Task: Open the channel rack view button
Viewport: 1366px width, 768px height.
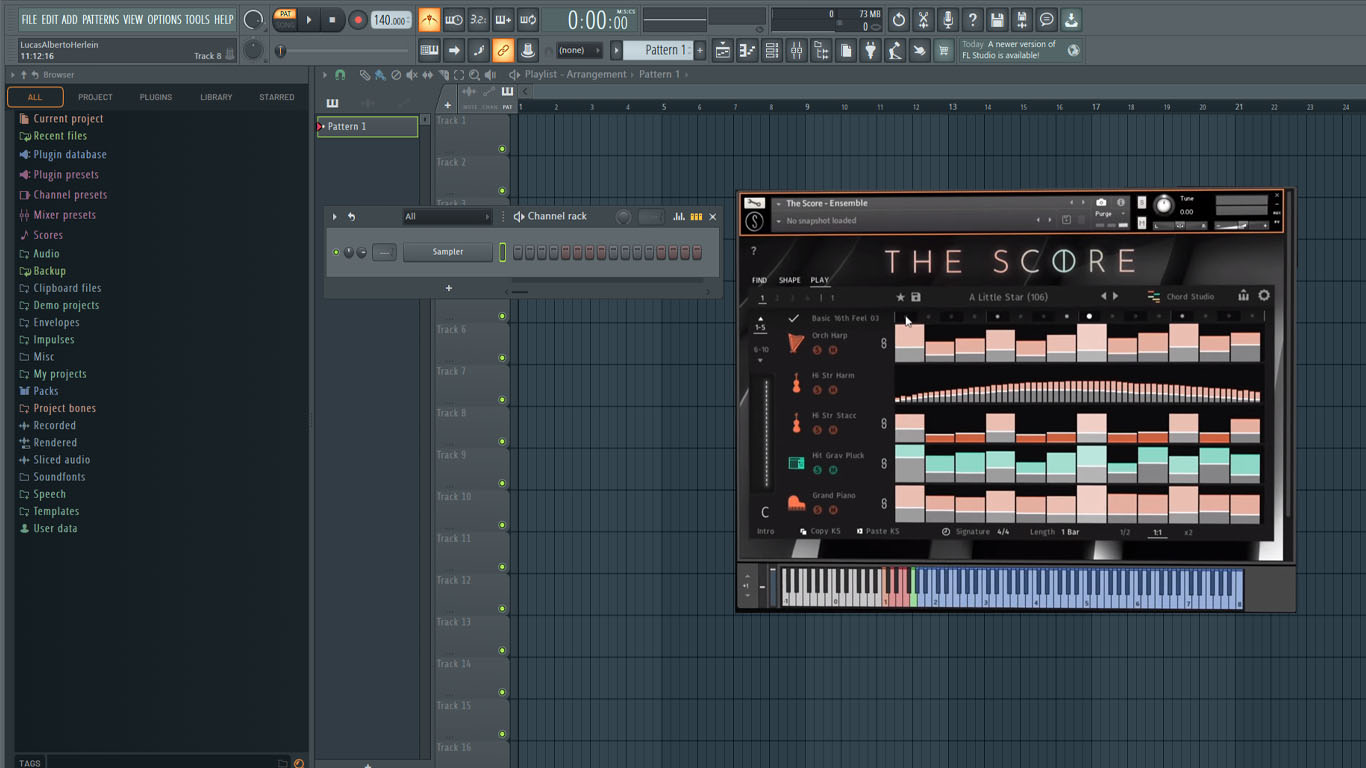Action: (772, 50)
